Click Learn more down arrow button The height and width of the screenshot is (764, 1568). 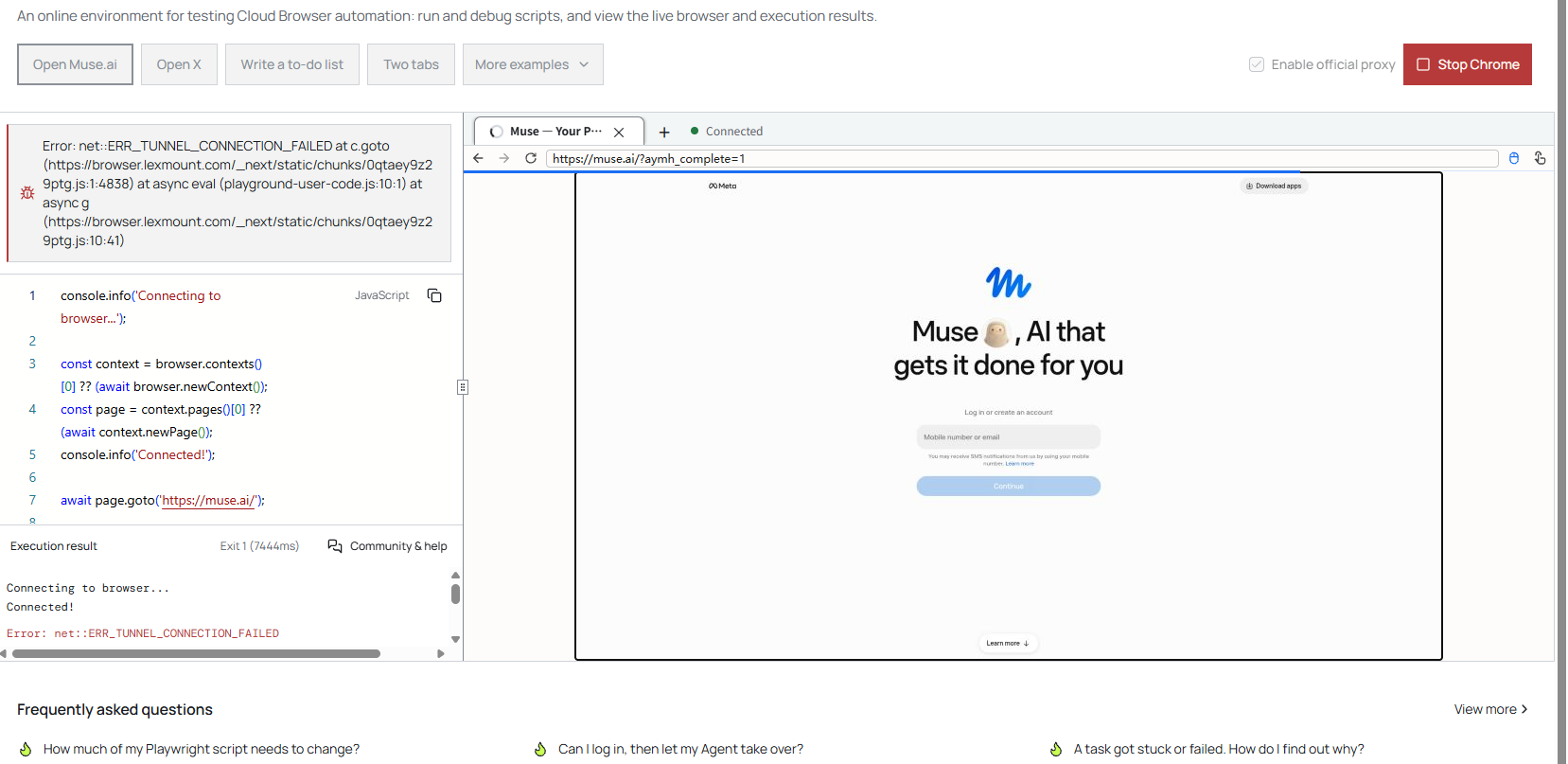pos(1008,643)
